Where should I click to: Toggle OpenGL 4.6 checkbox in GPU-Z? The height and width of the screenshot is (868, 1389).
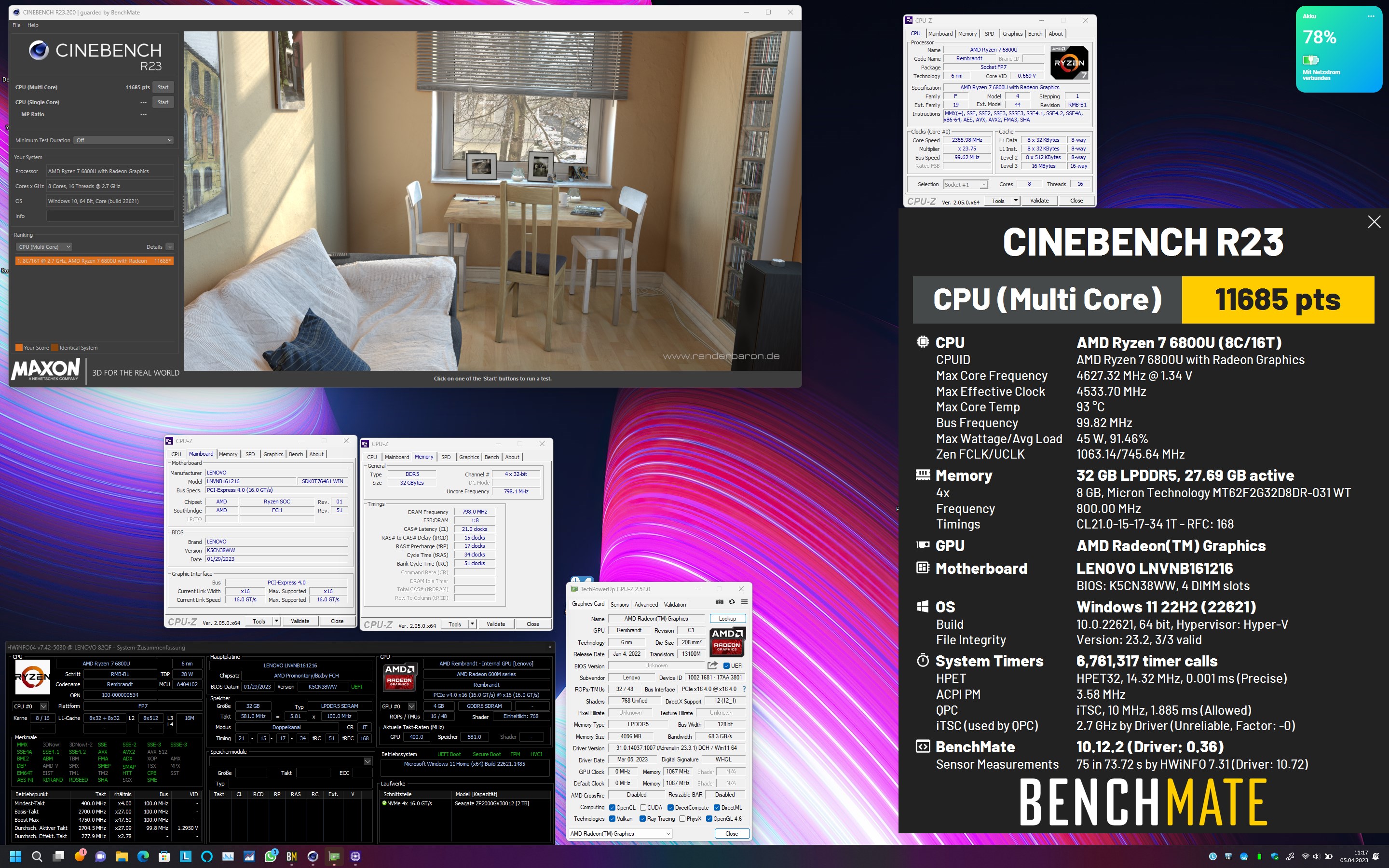[709, 819]
